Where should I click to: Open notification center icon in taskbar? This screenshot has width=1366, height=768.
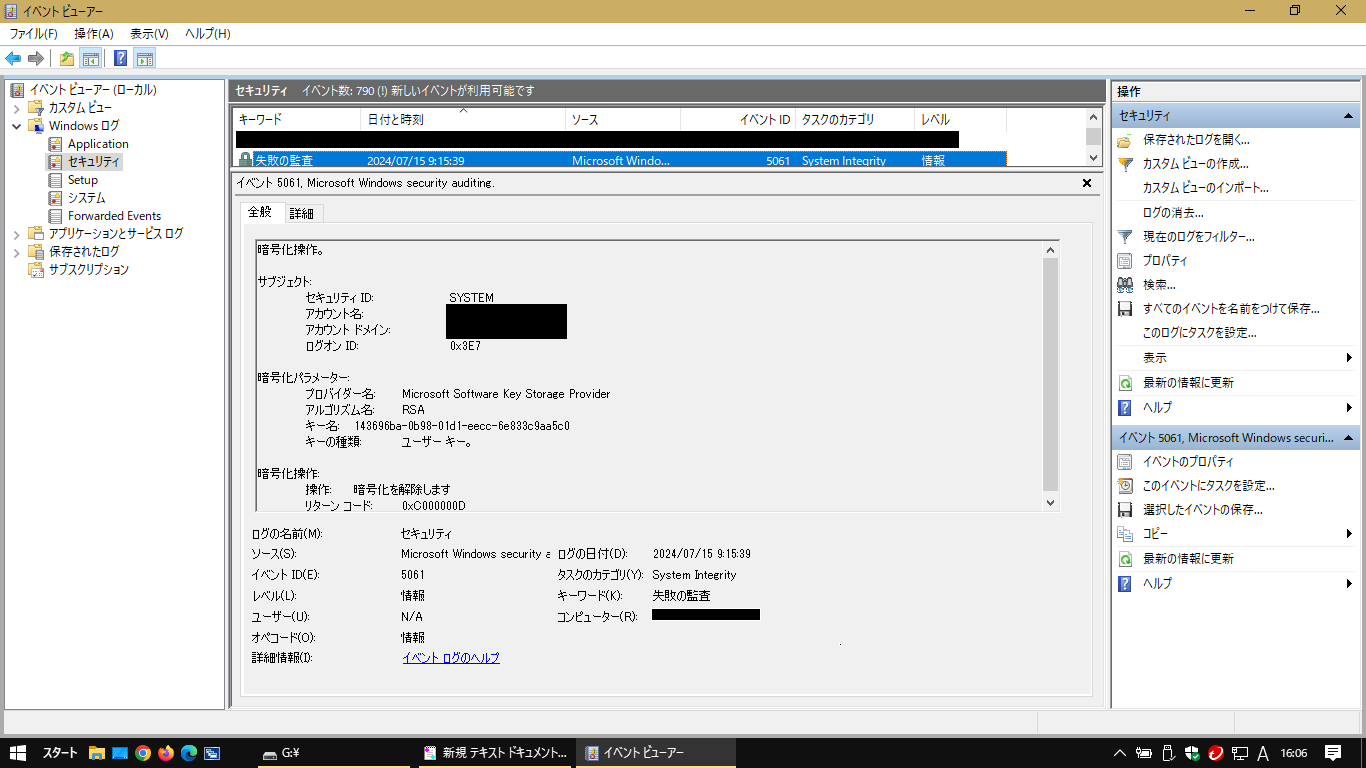coord(1333,753)
